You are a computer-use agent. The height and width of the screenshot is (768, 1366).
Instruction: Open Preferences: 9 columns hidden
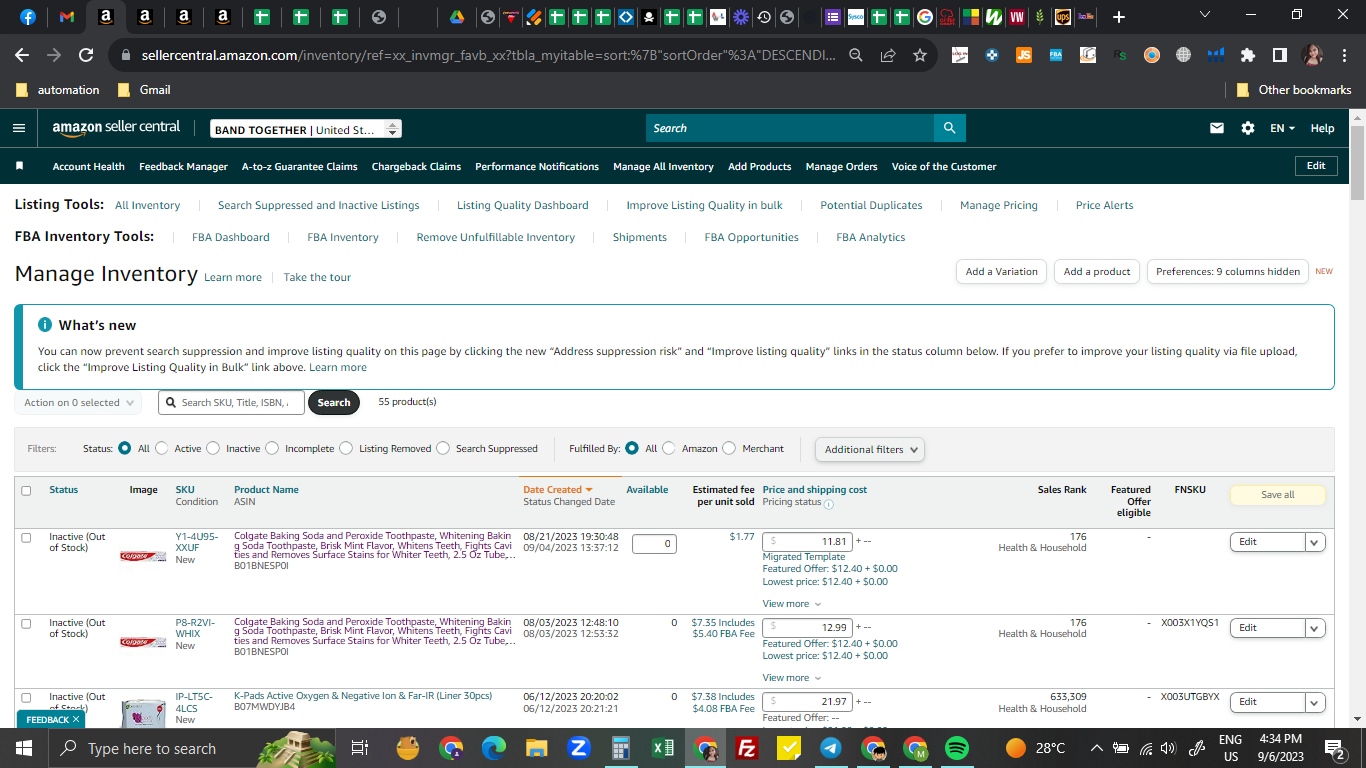[1228, 271]
